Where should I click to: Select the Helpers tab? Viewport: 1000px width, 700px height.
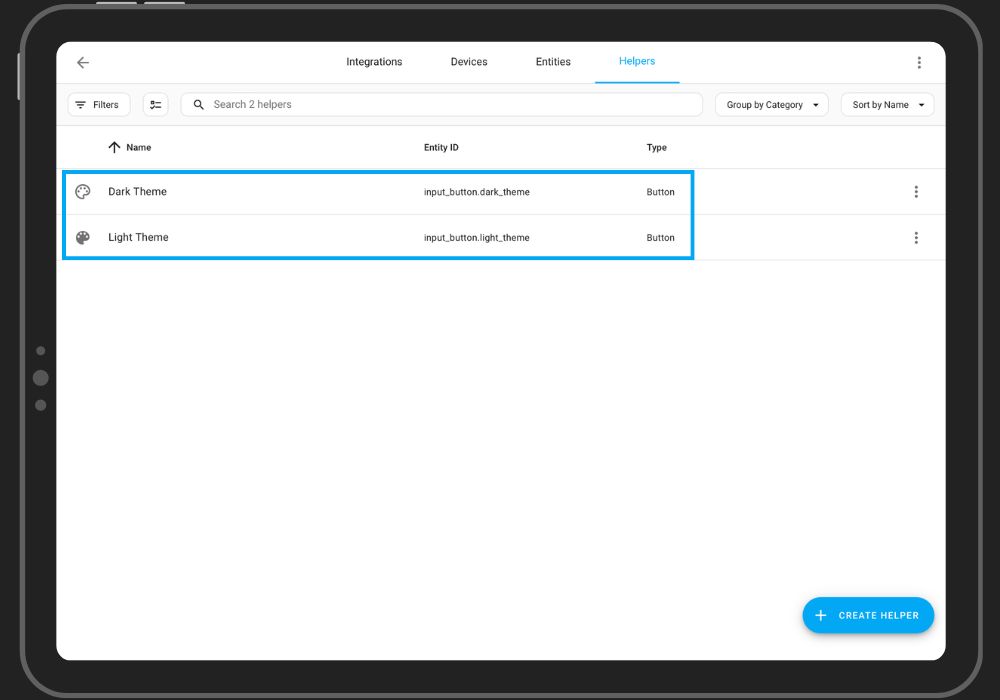[x=637, y=62]
